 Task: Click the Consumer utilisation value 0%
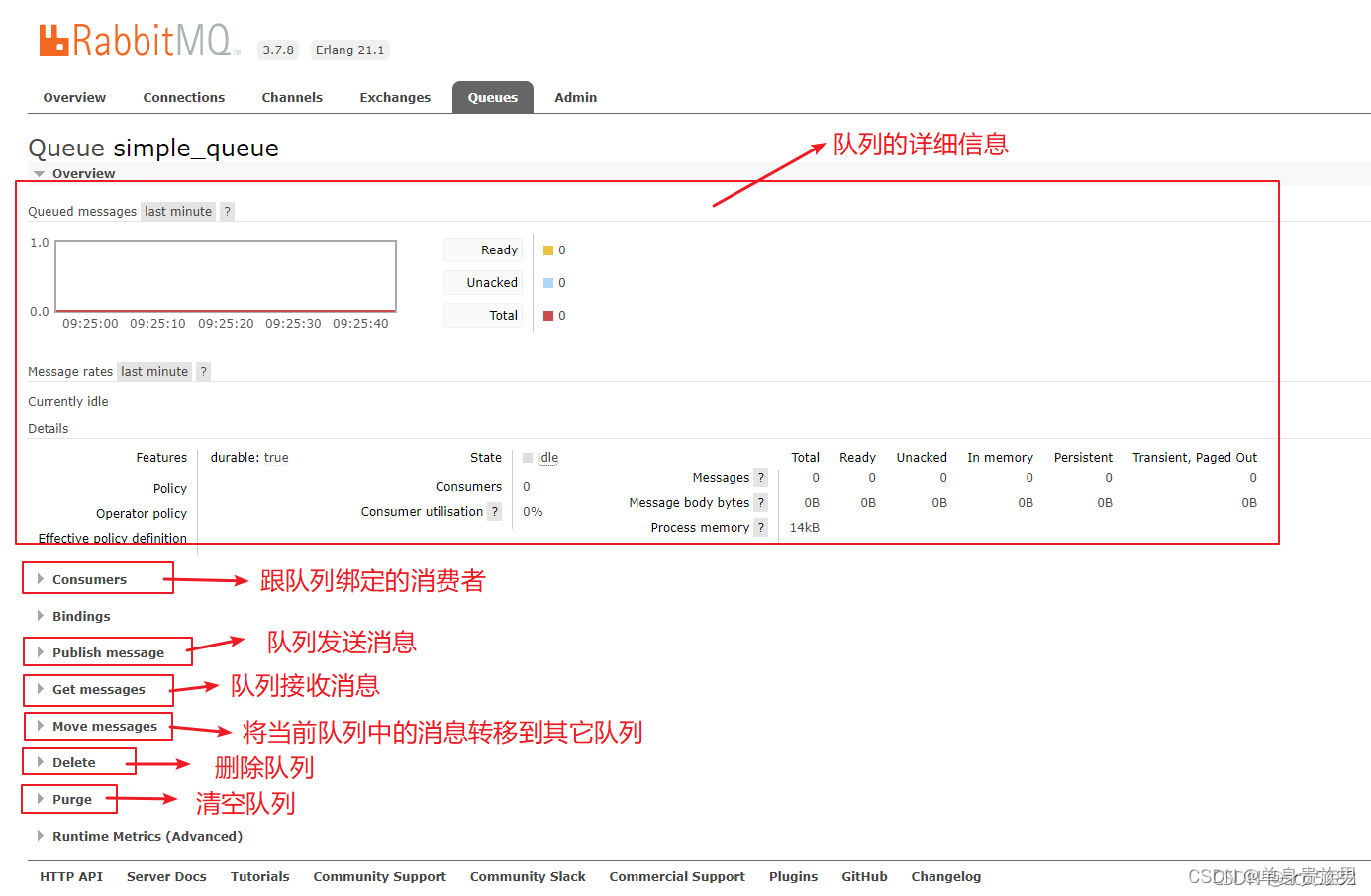(x=533, y=512)
